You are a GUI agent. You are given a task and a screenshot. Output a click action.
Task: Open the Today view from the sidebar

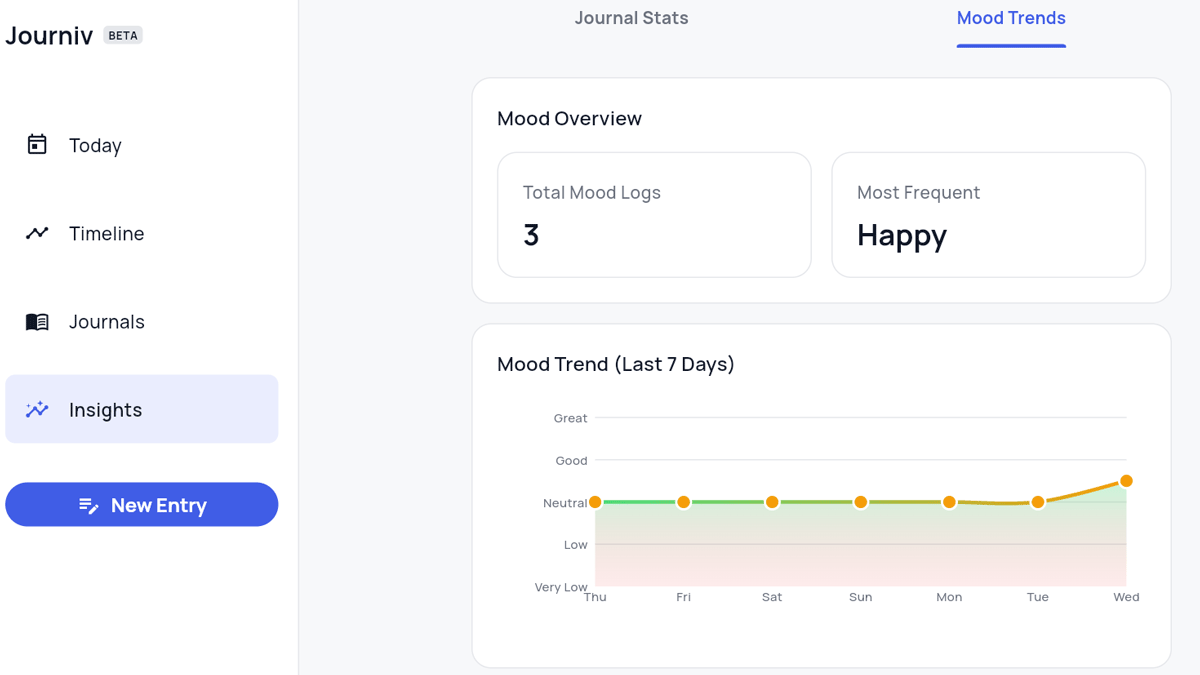click(94, 145)
